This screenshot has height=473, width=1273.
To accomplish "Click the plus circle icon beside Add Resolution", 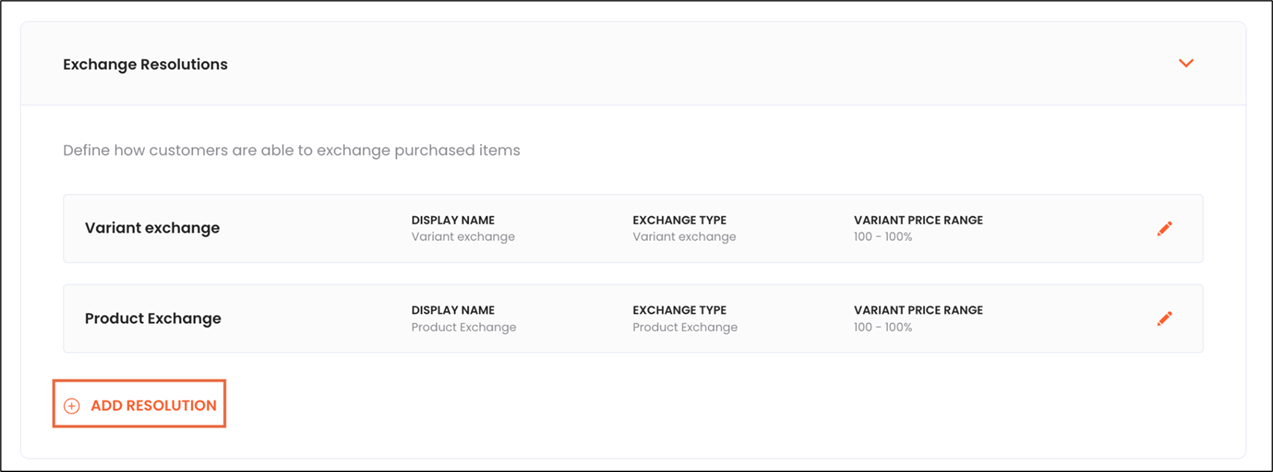I will [x=71, y=406].
